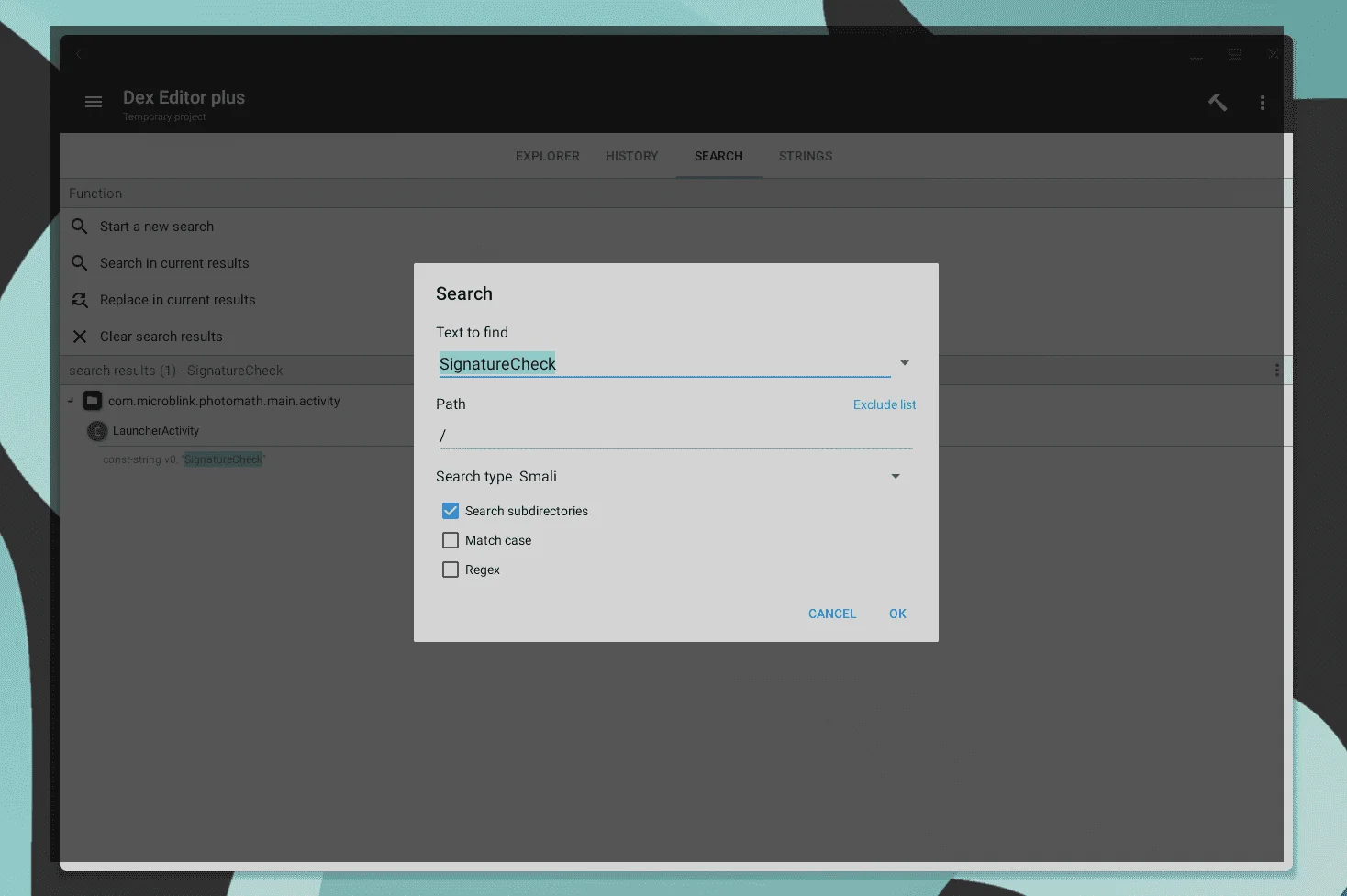Maximize the Dex Editor window
1347x896 pixels.
[x=1235, y=54]
